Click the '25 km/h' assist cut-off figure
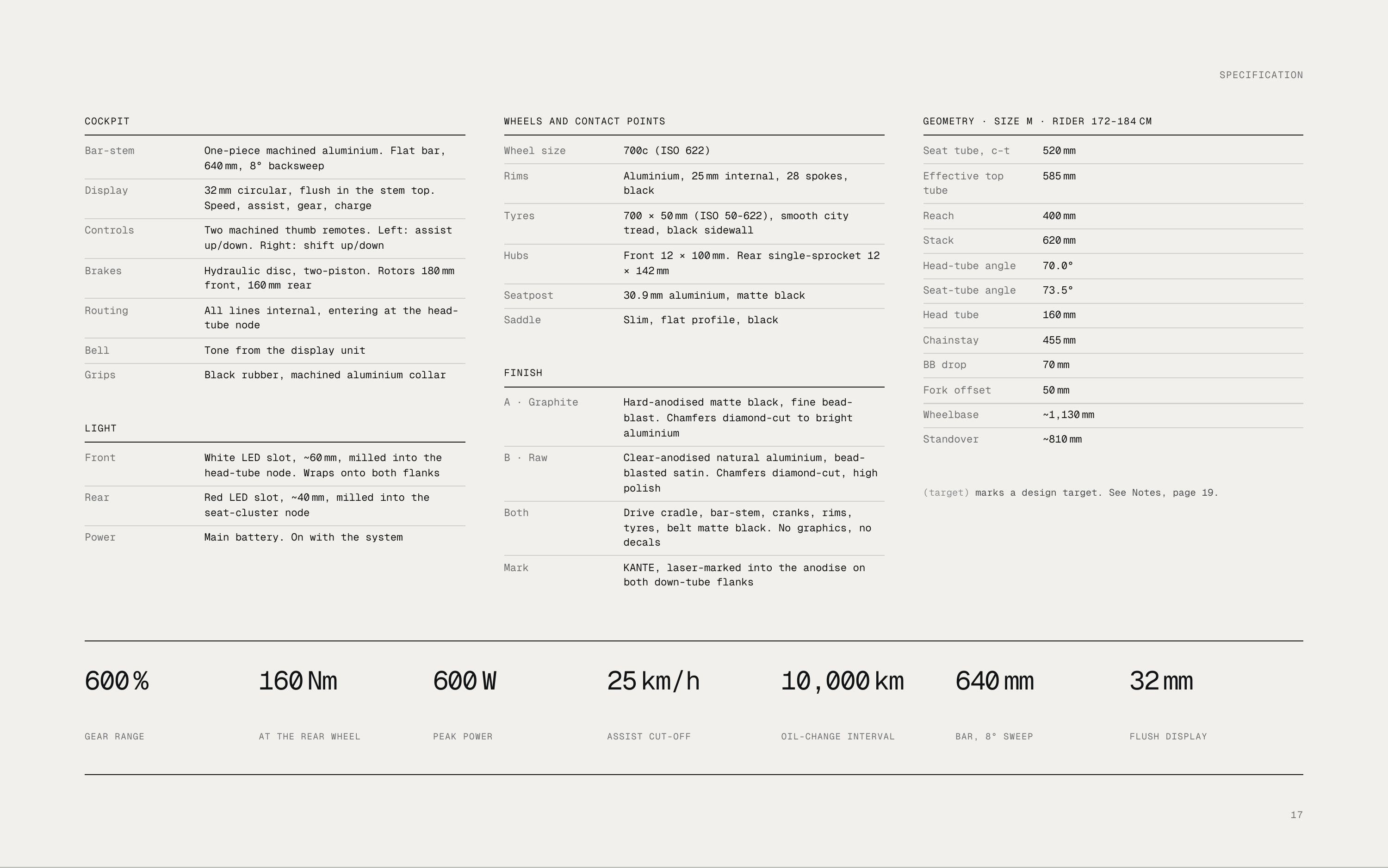1388x868 pixels. (x=653, y=682)
